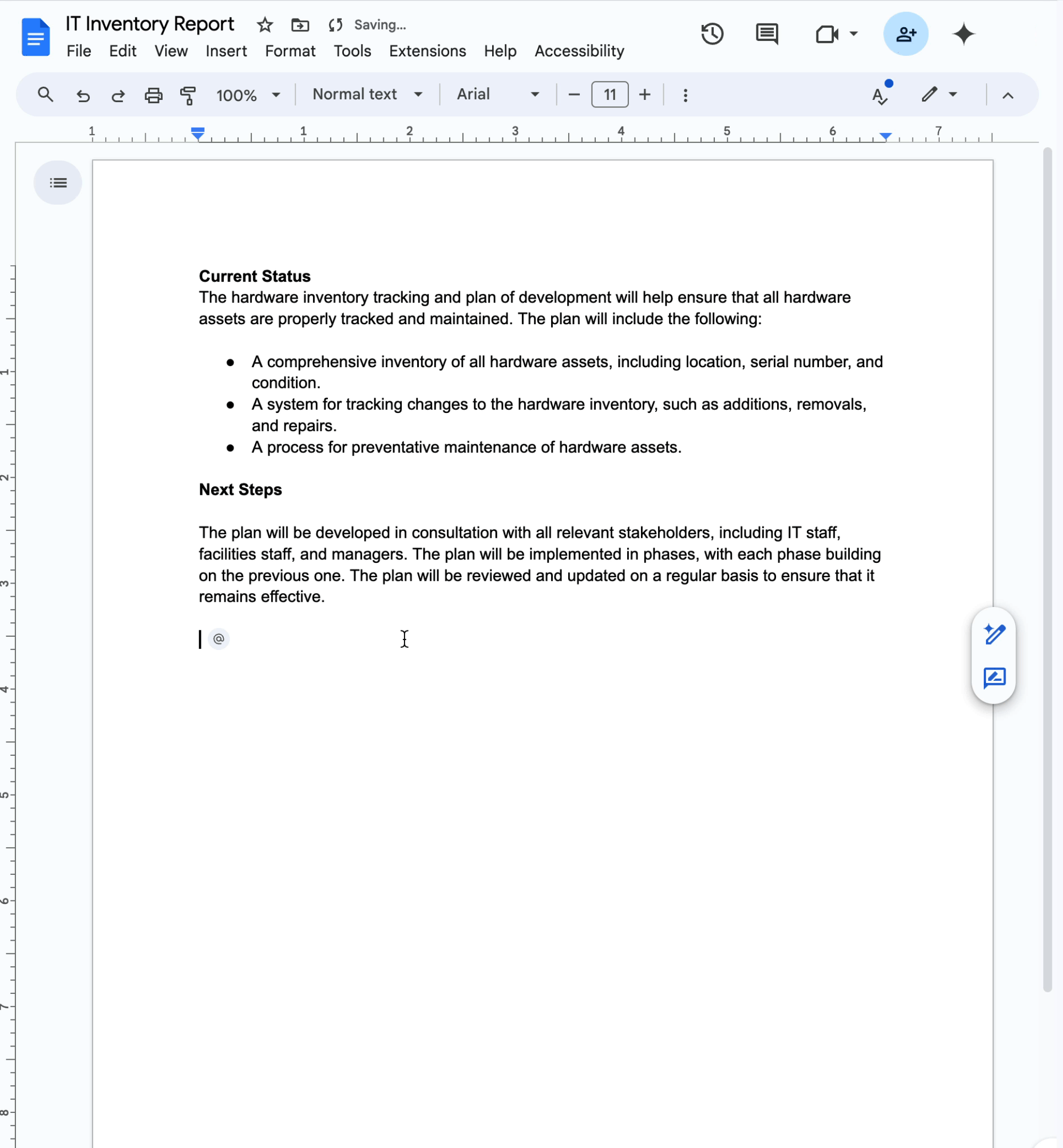This screenshot has width=1063, height=1148.
Task: Click the document title IT Inventory Report
Action: (x=150, y=24)
